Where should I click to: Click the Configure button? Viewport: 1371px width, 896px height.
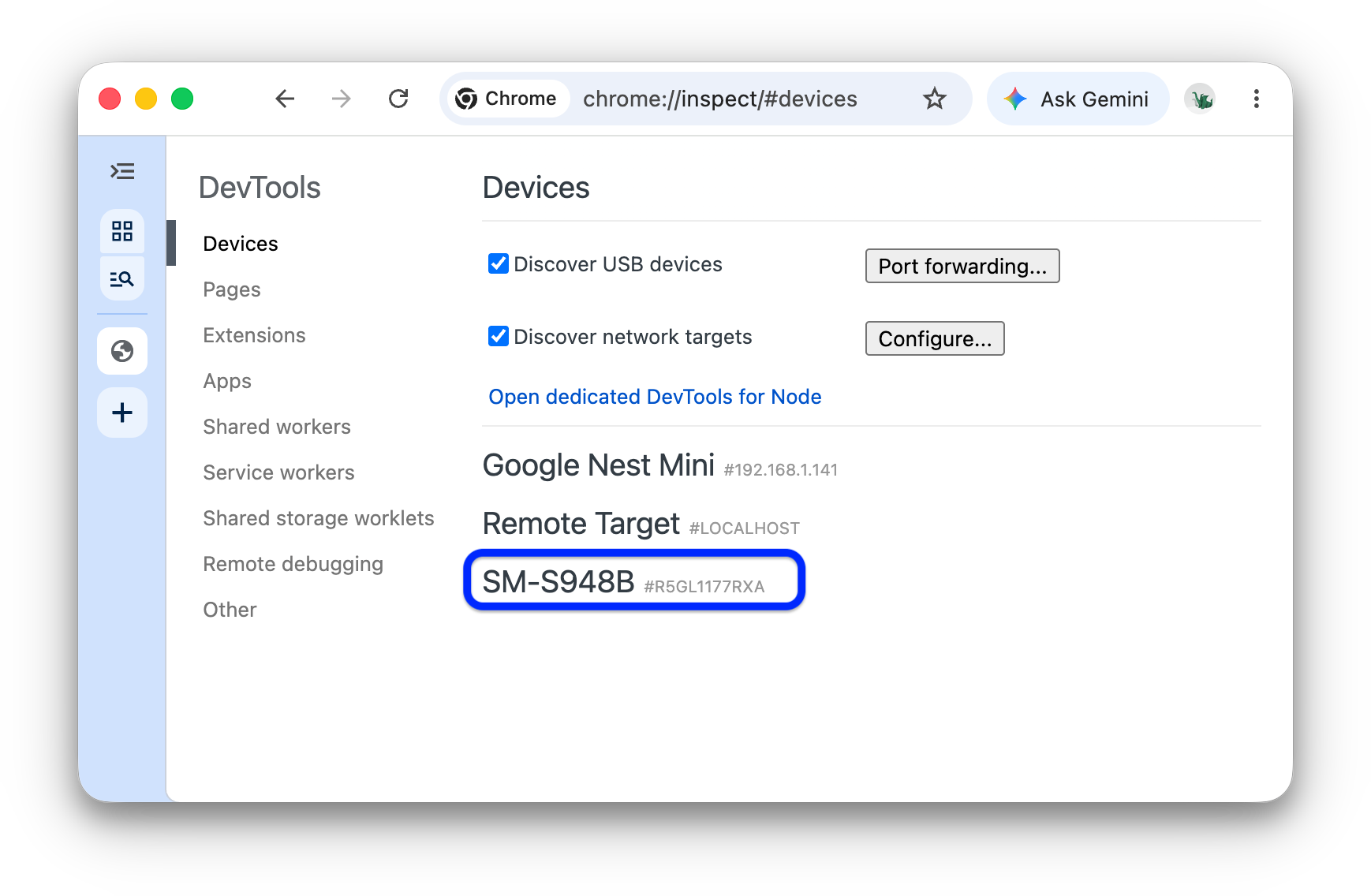pos(935,338)
